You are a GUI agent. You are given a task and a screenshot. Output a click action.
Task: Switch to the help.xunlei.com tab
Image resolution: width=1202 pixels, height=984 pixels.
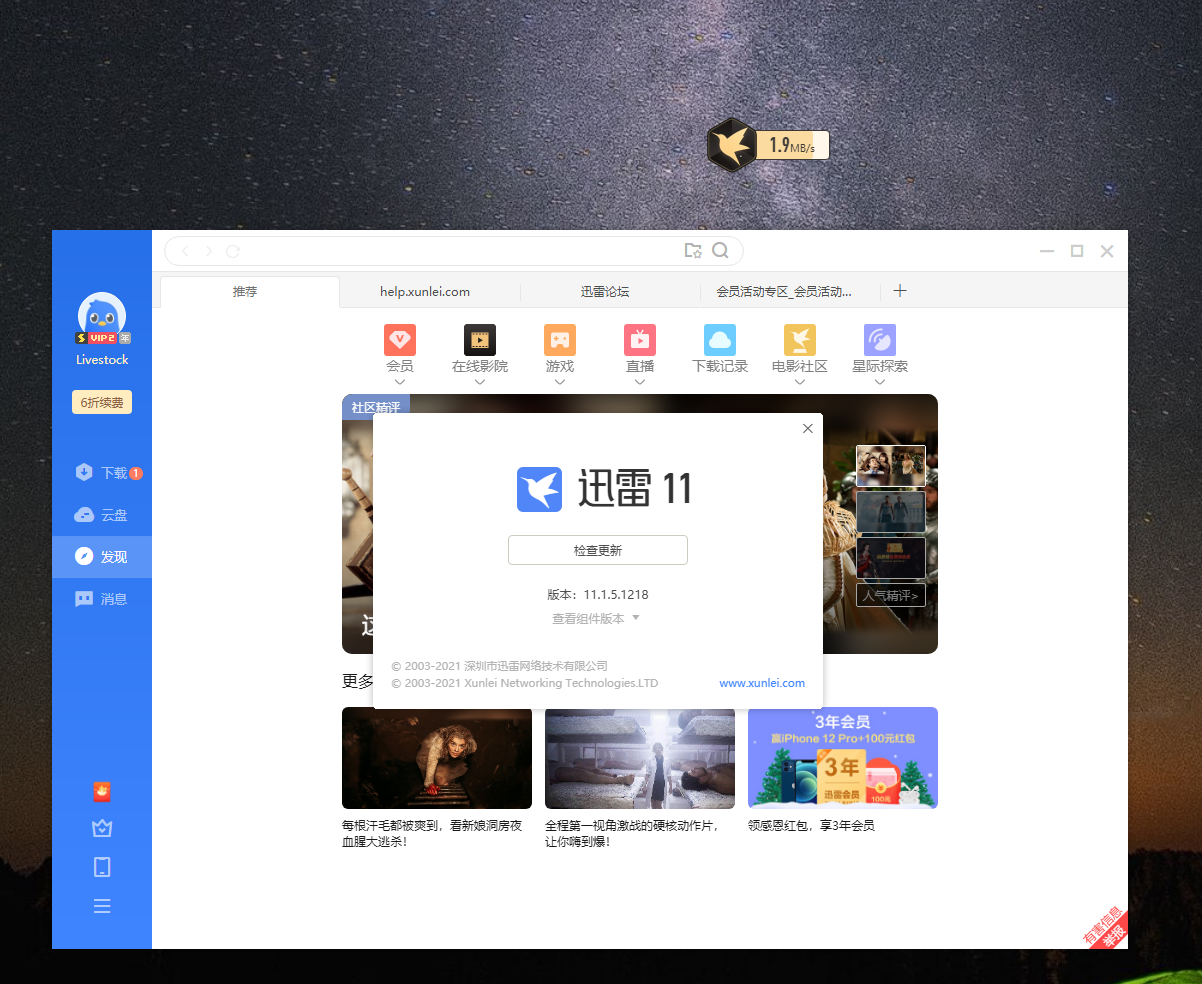(425, 292)
